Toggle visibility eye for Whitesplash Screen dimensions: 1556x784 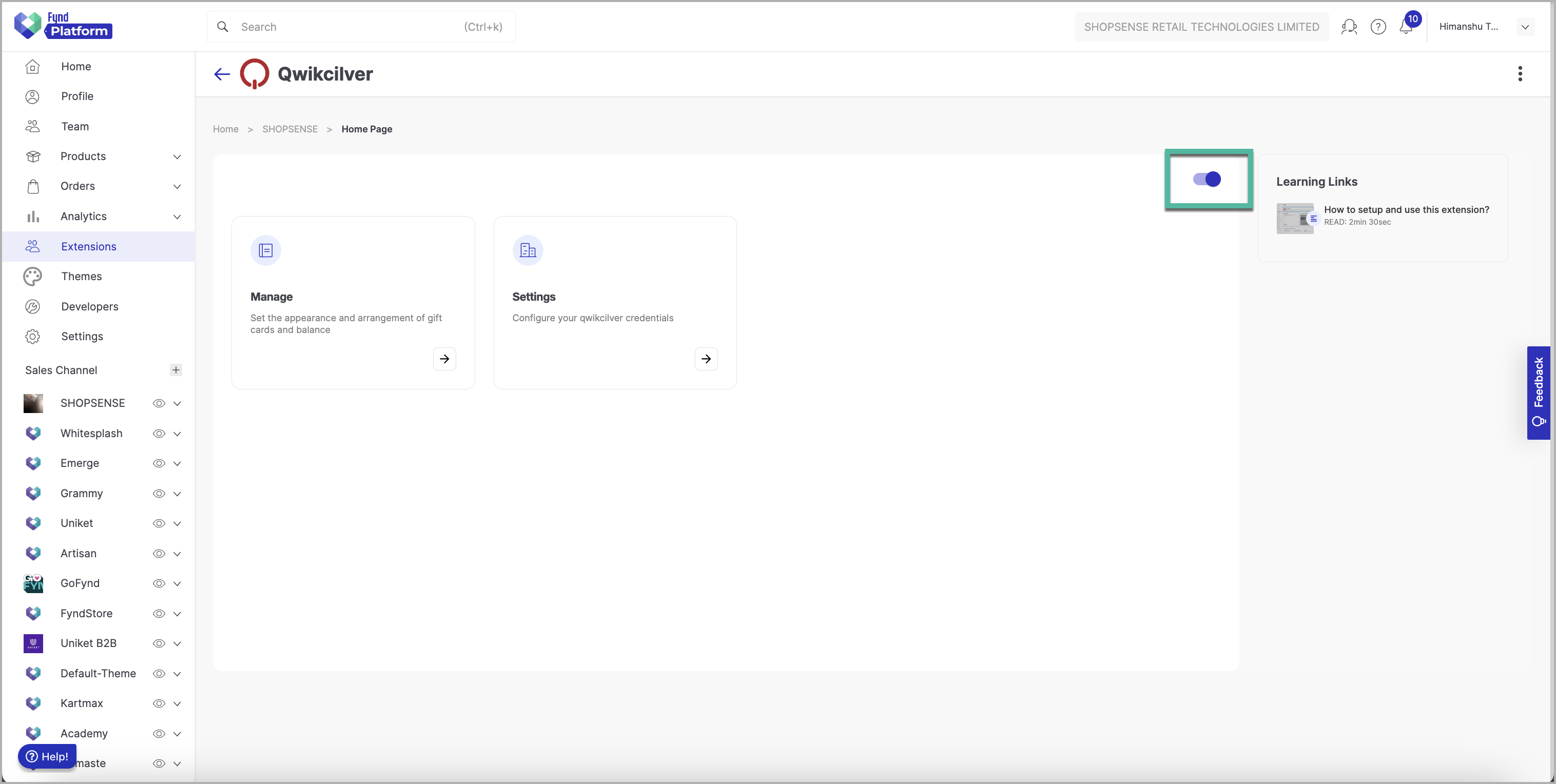[x=159, y=434]
